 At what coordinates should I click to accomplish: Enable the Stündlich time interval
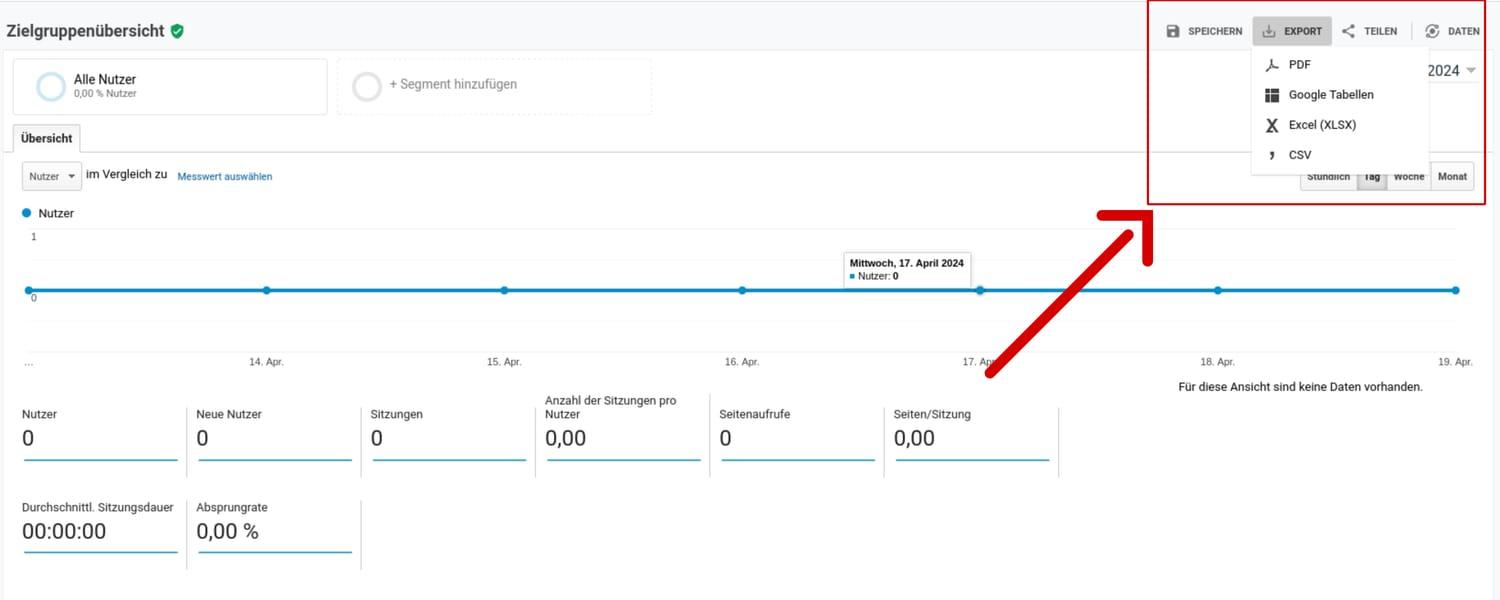coord(1328,176)
